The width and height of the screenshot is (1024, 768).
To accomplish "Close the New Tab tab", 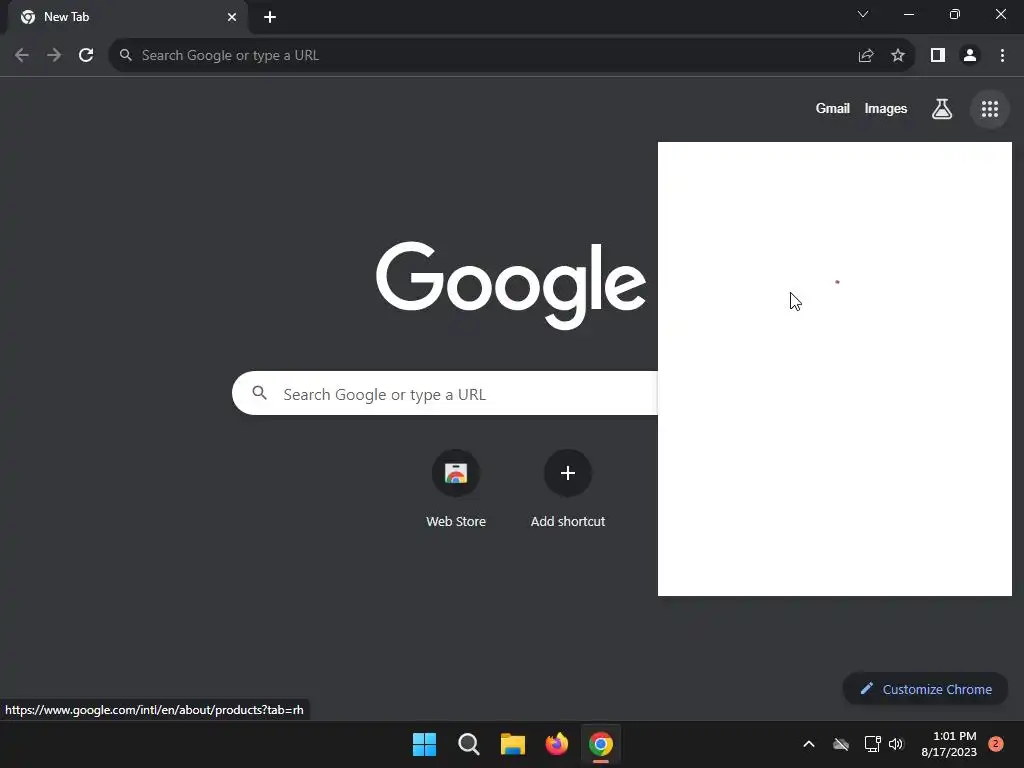I will coord(232,17).
